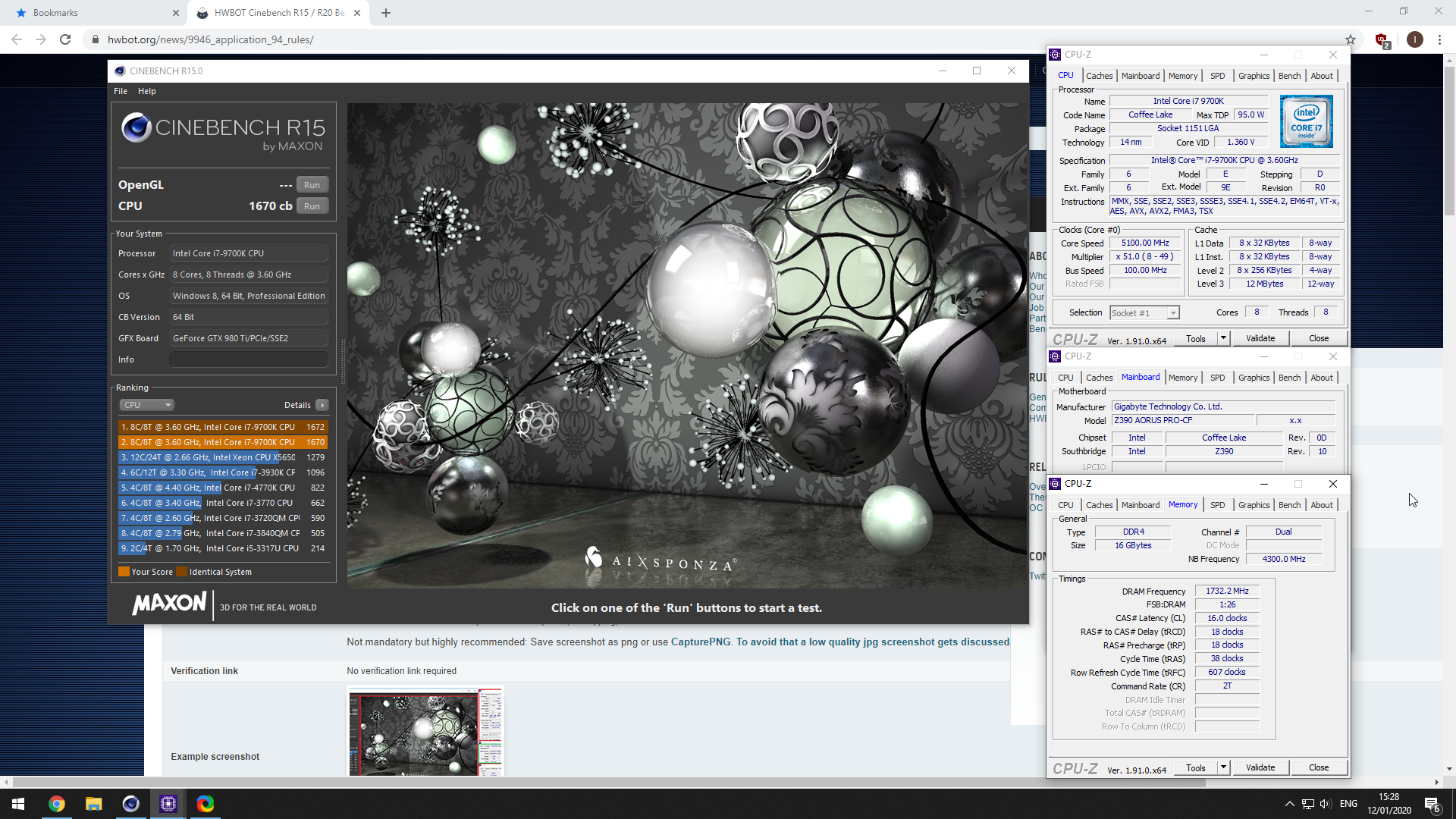The height and width of the screenshot is (819, 1456).
Task: Open a new Chrome tab
Action: coord(385,13)
